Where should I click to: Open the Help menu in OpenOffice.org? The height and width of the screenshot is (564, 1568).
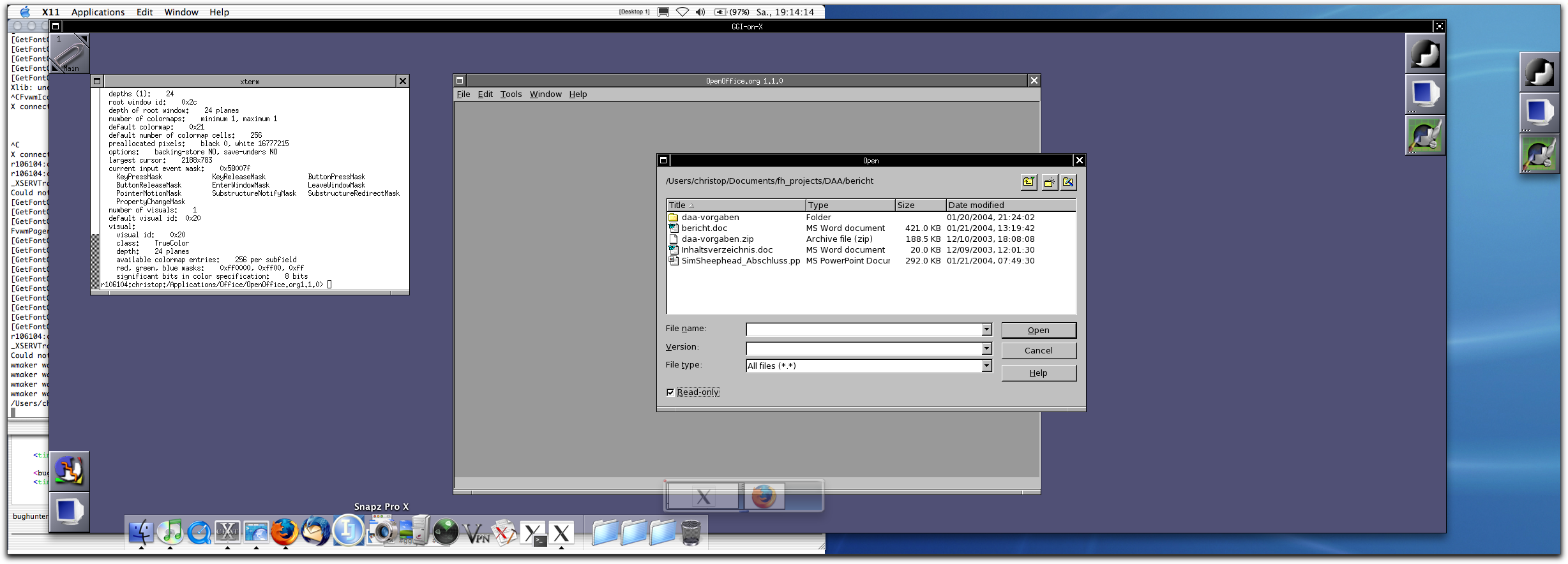click(x=578, y=94)
